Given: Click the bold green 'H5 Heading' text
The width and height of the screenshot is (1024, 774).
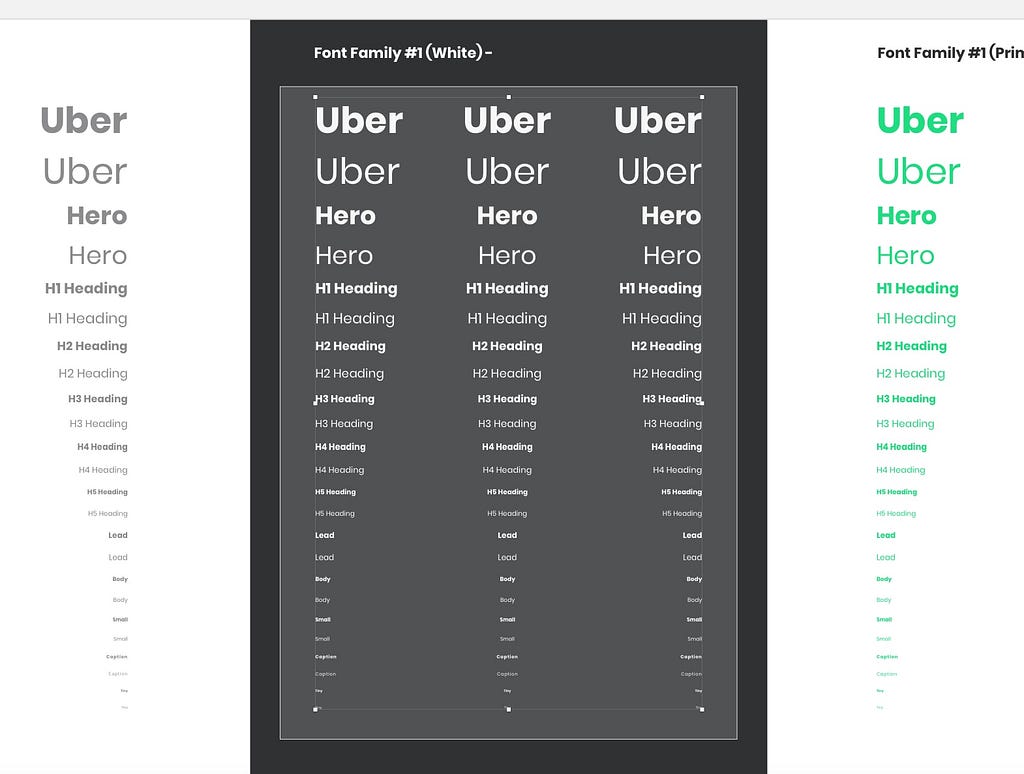Looking at the screenshot, I should [897, 492].
